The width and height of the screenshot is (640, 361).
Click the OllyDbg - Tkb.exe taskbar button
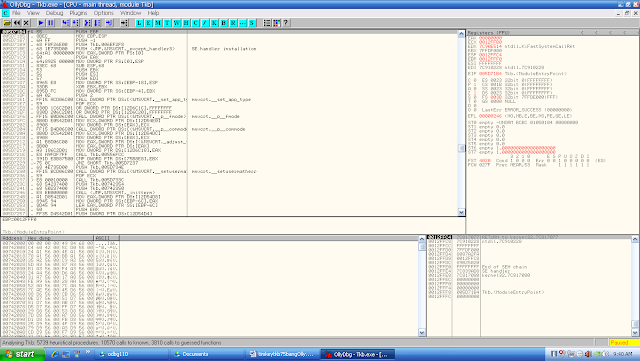358,354
